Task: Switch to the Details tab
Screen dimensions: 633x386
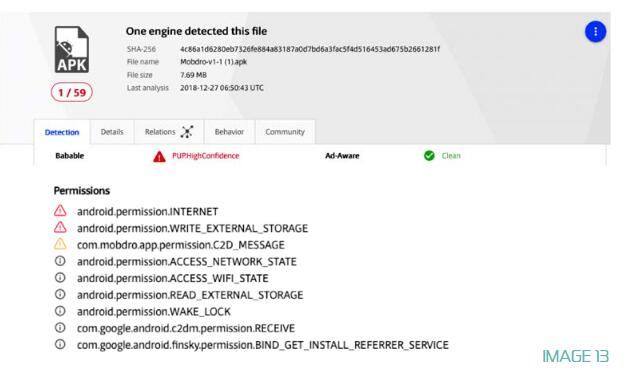Action: (x=112, y=132)
